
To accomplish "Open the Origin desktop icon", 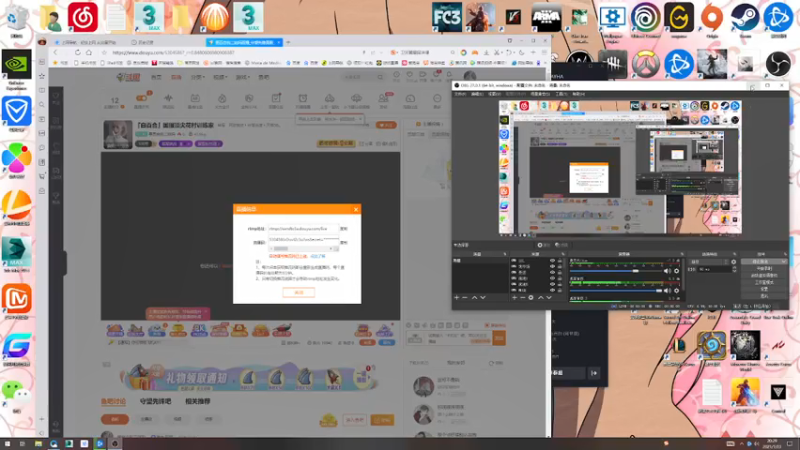I will (x=712, y=19).
